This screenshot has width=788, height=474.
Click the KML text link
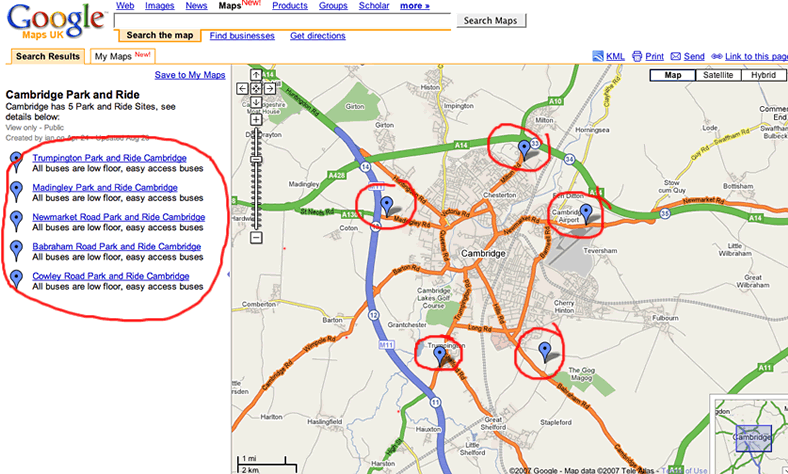pyautogui.click(x=615, y=56)
